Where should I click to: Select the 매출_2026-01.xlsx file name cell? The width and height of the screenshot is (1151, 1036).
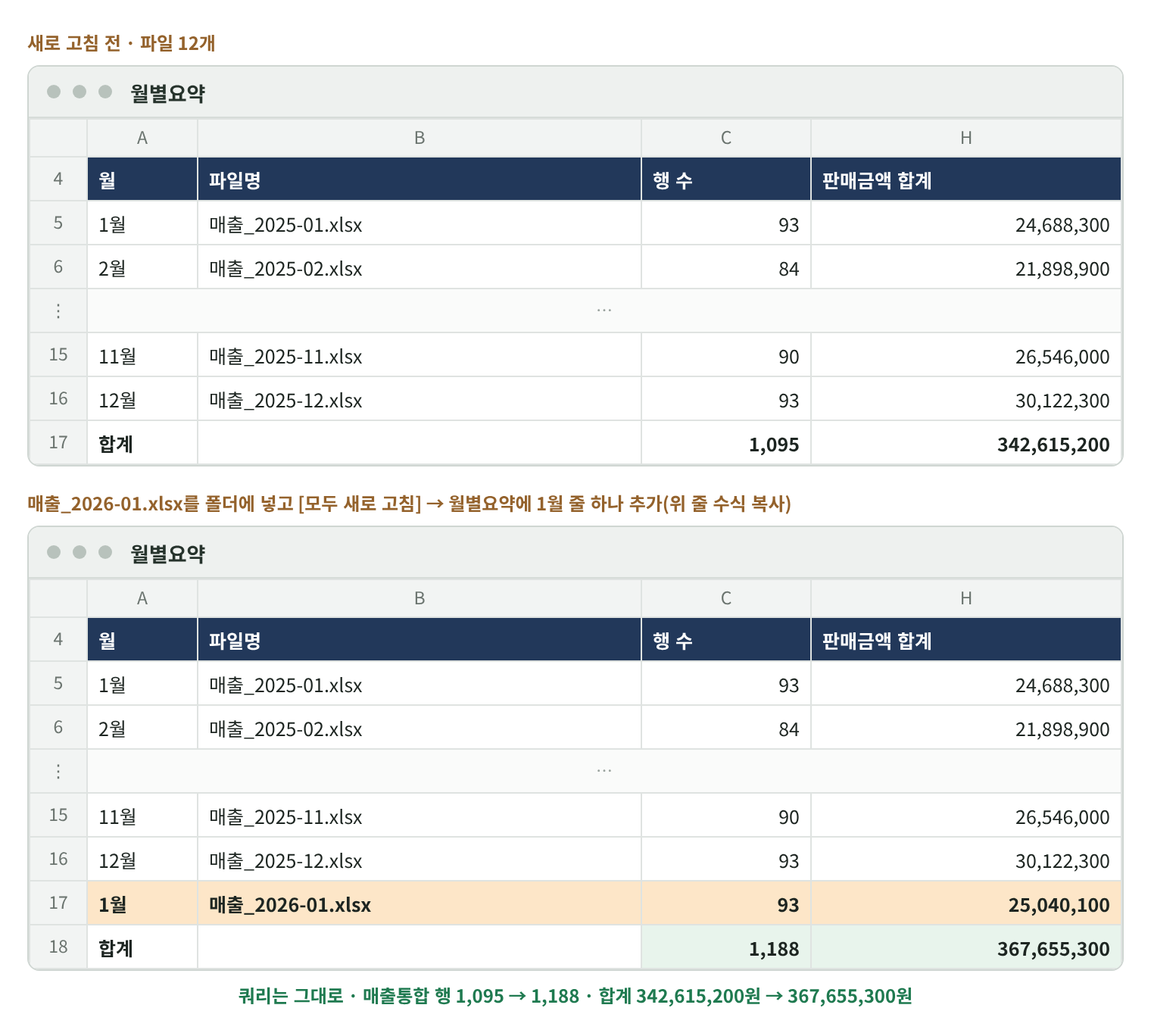tap(419, 904)
